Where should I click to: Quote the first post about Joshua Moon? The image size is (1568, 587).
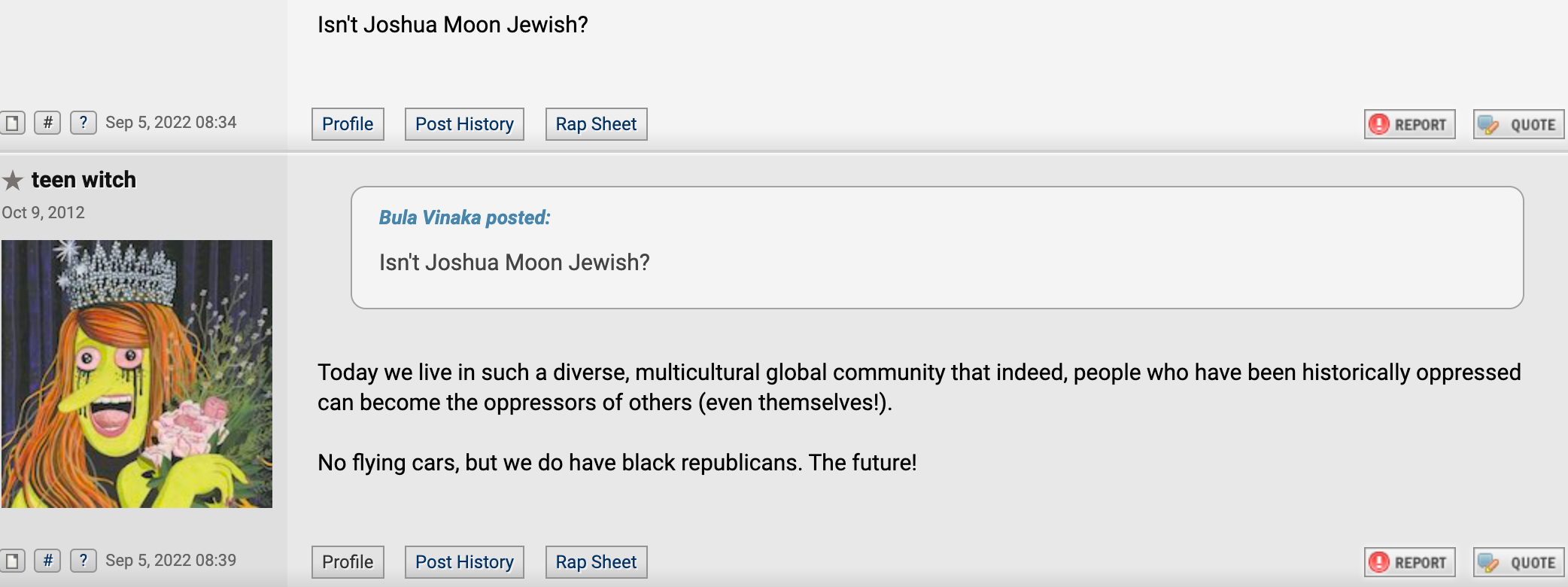(1518, 124)
